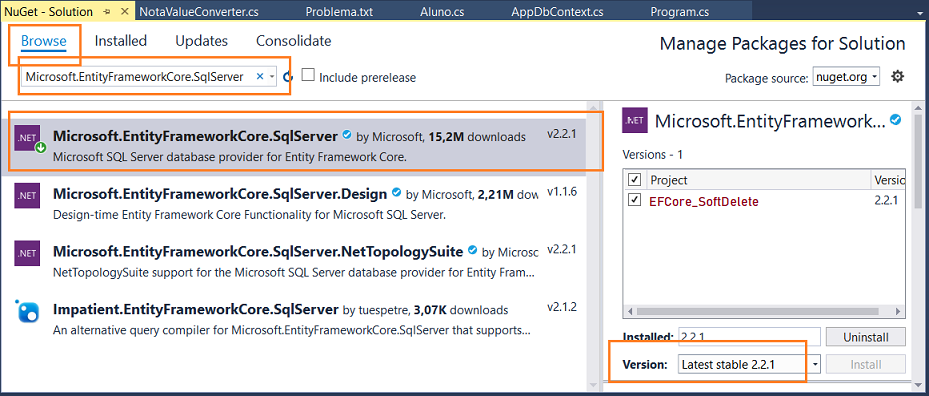The image size is (929, 396).
Task: Clear the search box with X icon
Action: click(260, 76)
